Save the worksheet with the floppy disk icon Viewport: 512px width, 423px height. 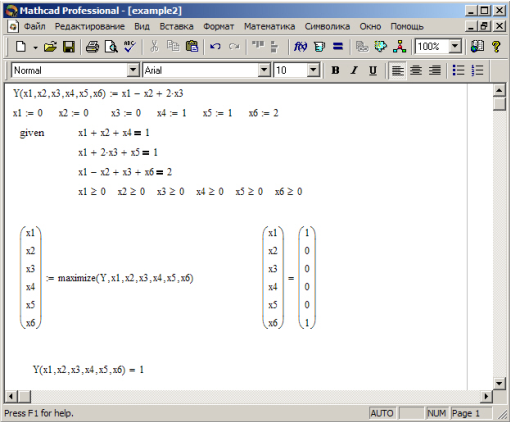69,46
